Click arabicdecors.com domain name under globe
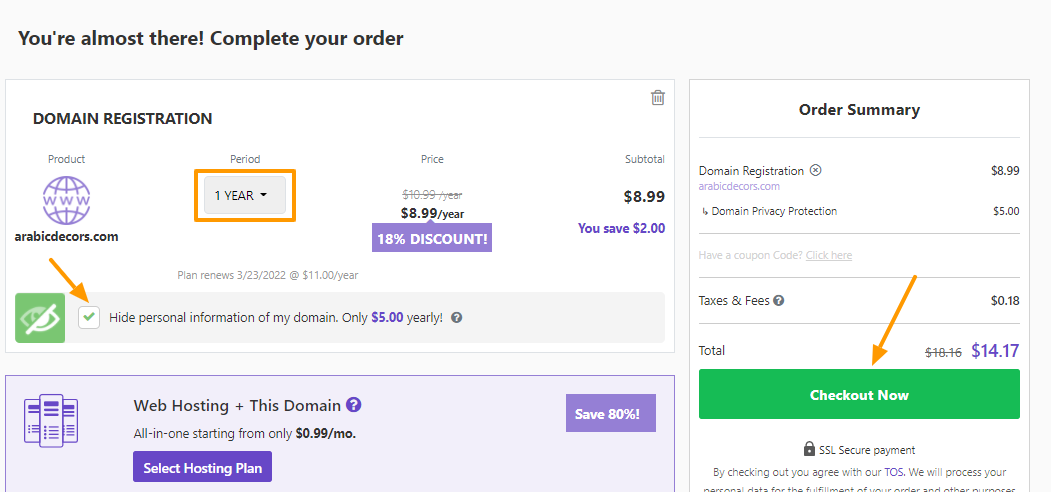The image size is (1051, 492). pyautogui.click(x=66, y=237)
